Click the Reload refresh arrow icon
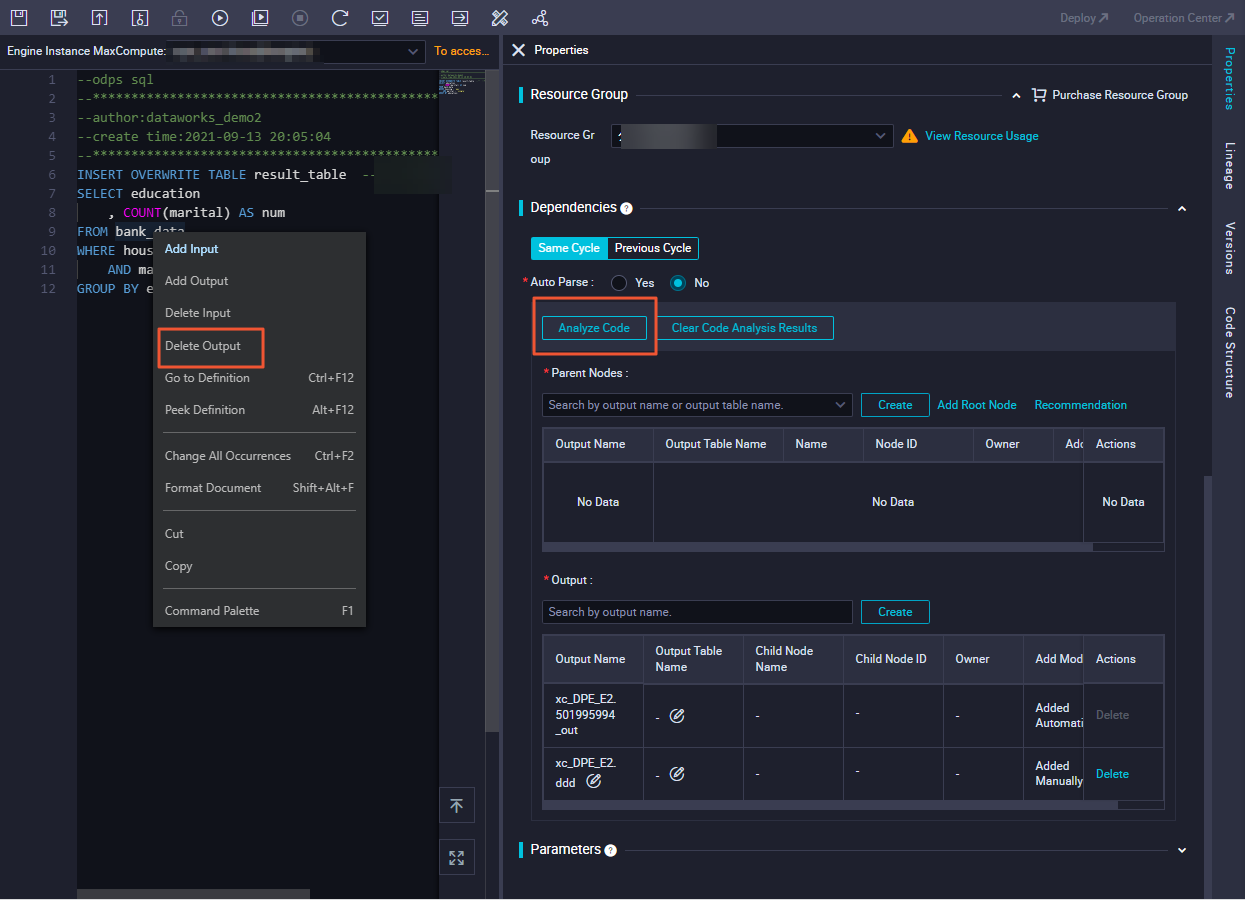The image size is (1245, 900). pos(340,18)
